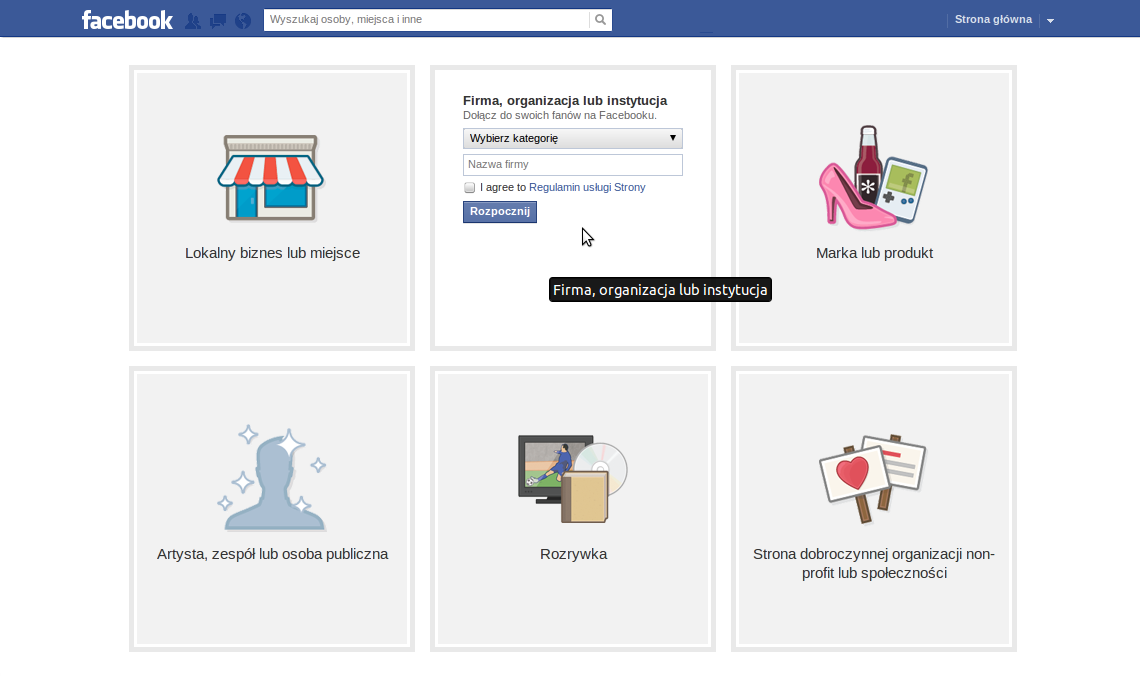Open the notifications globe icon
The width and height of the screenshot is (1140, 681).
pos(243,20)
